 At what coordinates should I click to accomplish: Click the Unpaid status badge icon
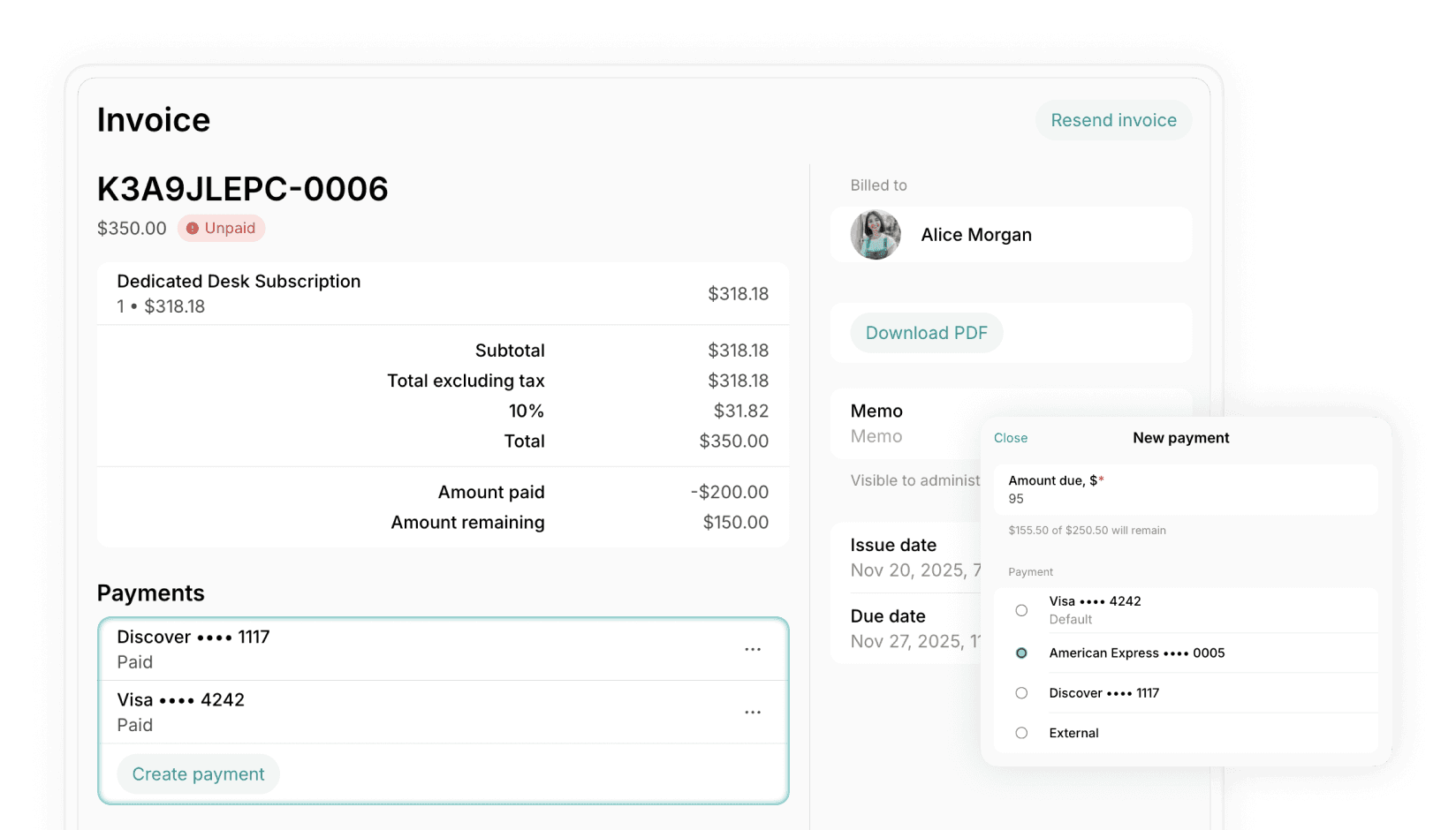click(193, 228)
